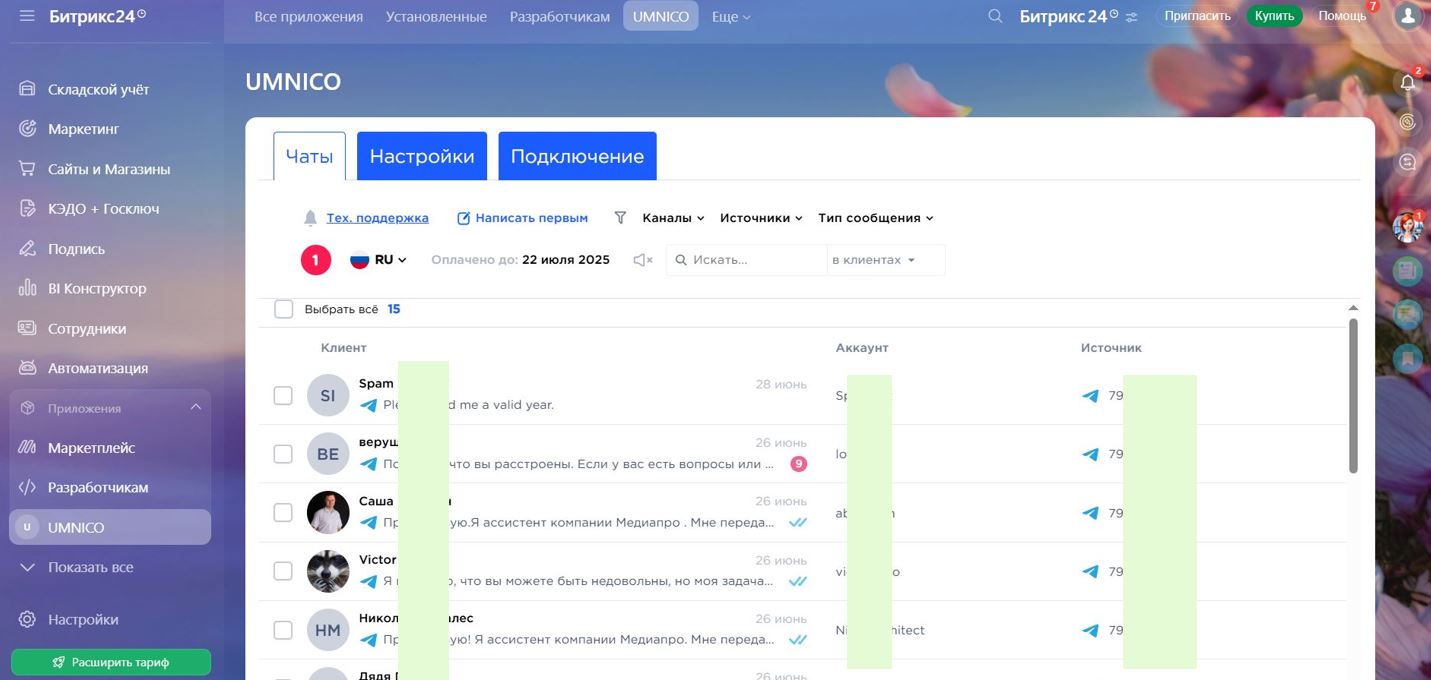This screenshot has height=680, width=1431.
Task: Switch to the Настройки tab
Action: point(422,156)
